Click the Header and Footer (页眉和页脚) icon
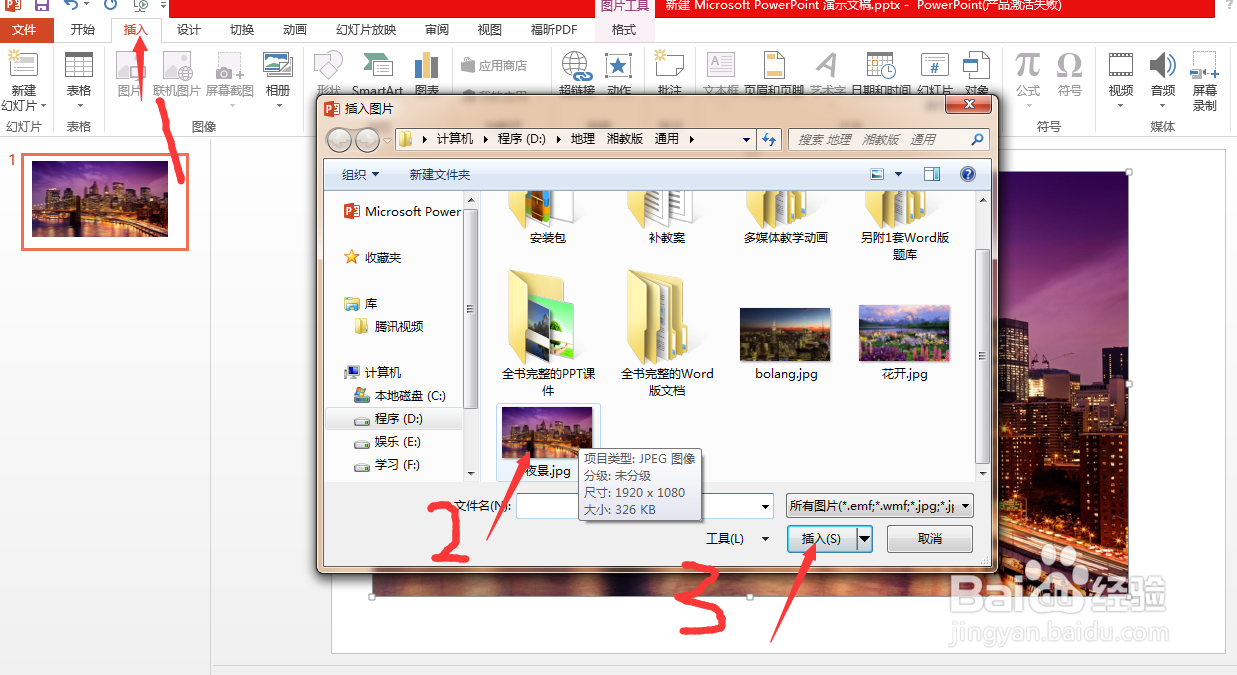This screenshot has width=1237, height=675. tap(774, 66)
